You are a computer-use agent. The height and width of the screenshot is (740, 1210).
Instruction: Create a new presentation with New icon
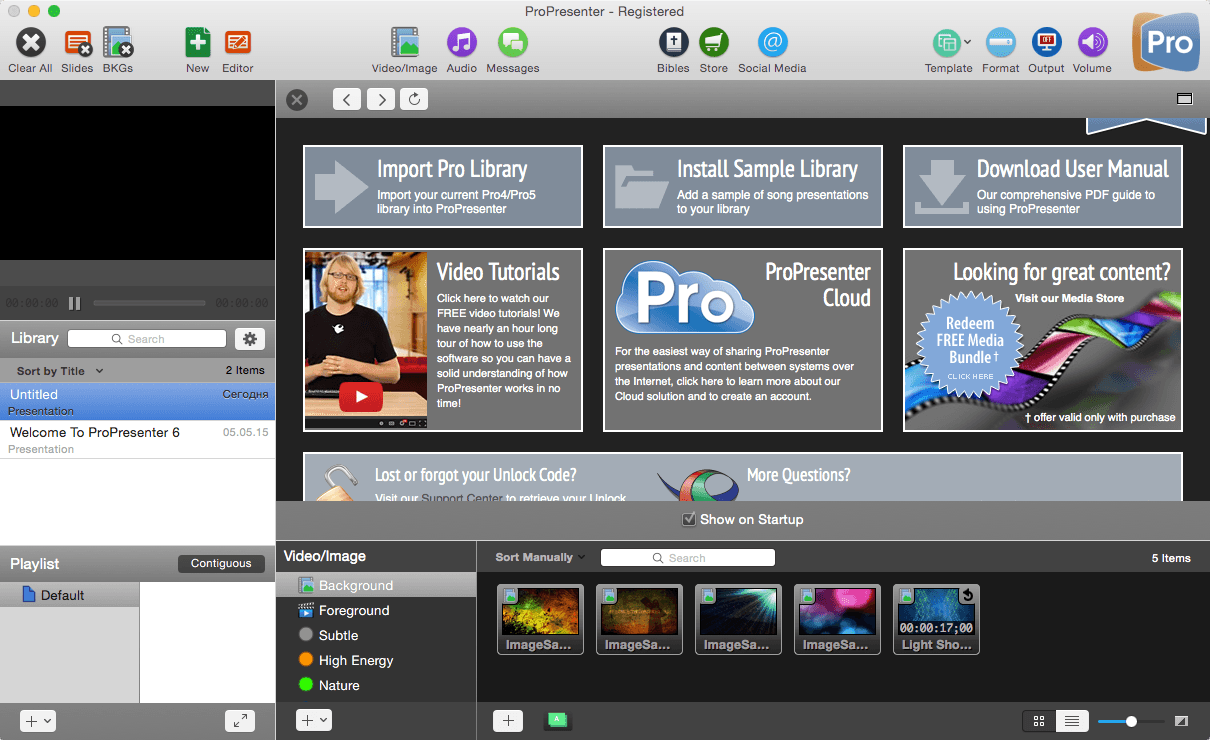click(198, 43)
